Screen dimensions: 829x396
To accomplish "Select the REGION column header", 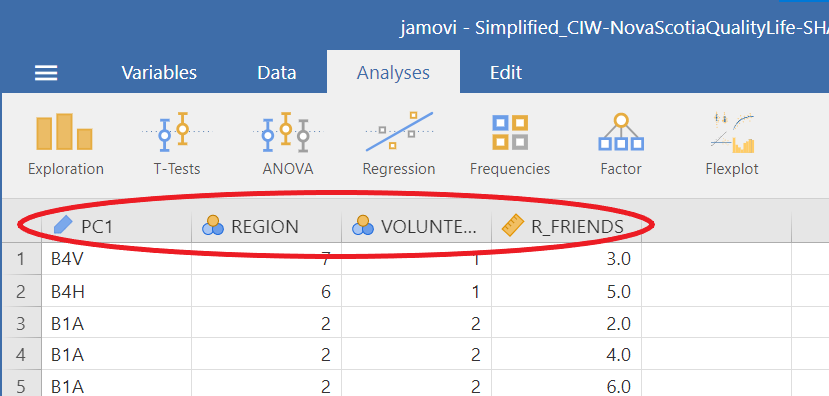I will [x=266, y=227].
